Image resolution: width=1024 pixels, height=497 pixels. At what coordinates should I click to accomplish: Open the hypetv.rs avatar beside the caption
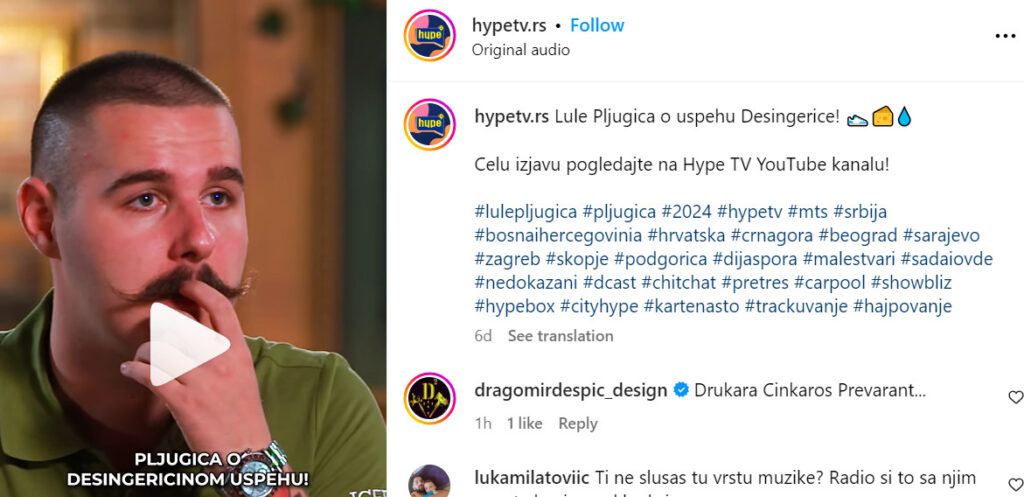[429, 125]
